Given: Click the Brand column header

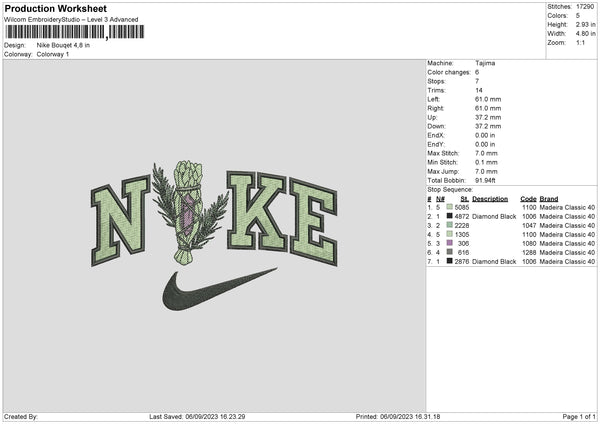Looking at the screenshot, I should [549, 199].
